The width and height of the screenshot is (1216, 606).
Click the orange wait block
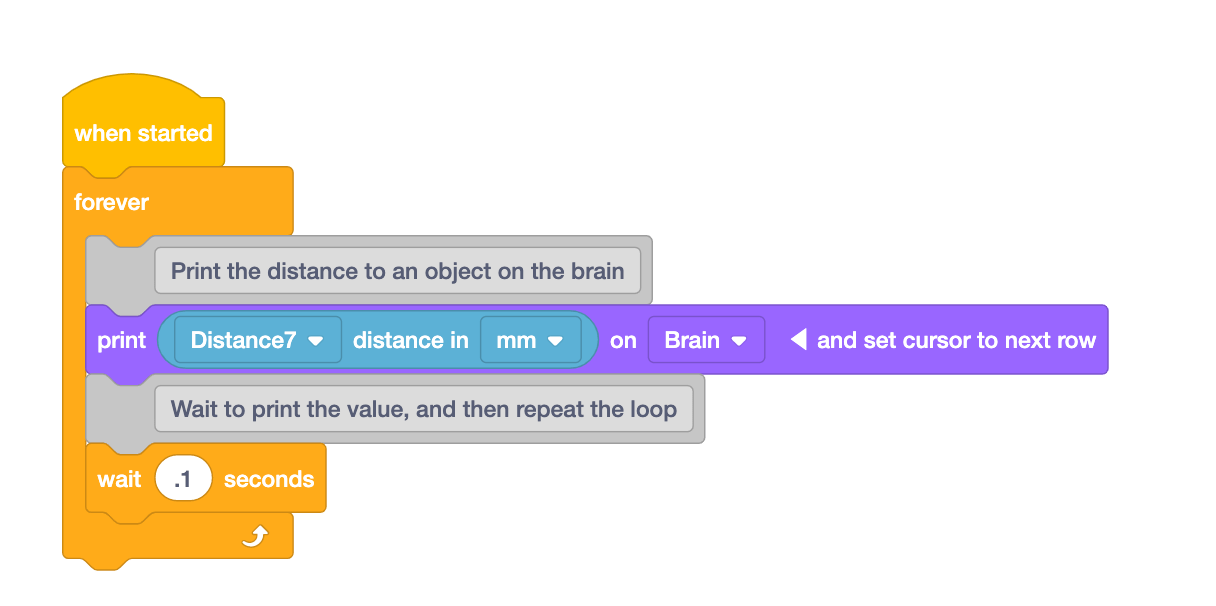tap(117, 479)
